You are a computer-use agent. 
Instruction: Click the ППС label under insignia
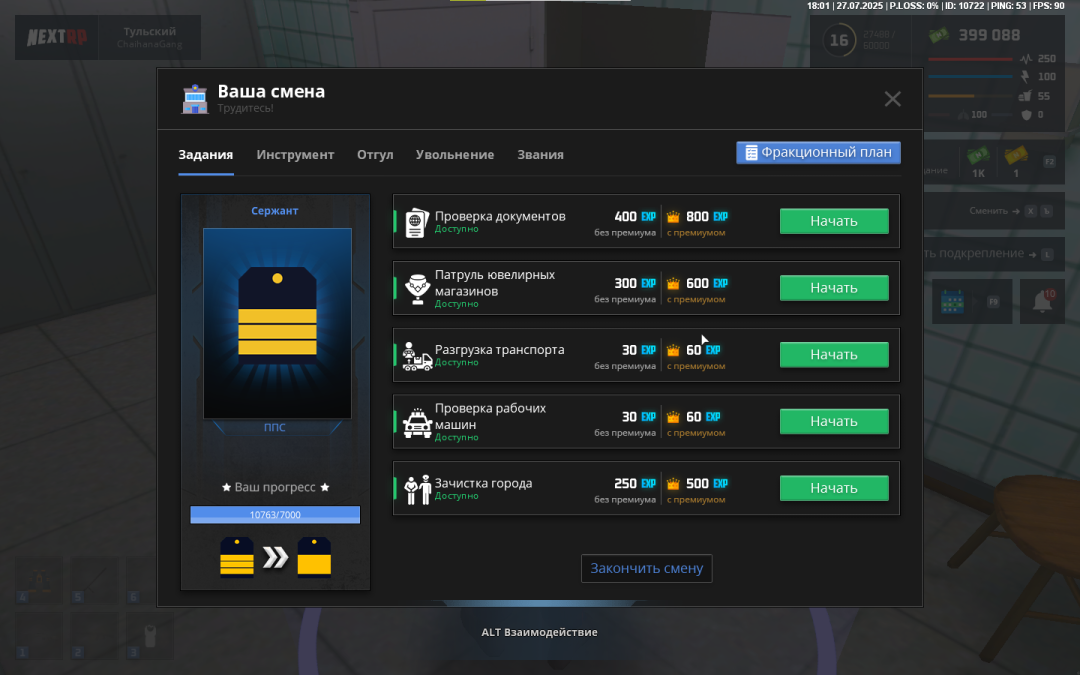(x=274, y=427)
